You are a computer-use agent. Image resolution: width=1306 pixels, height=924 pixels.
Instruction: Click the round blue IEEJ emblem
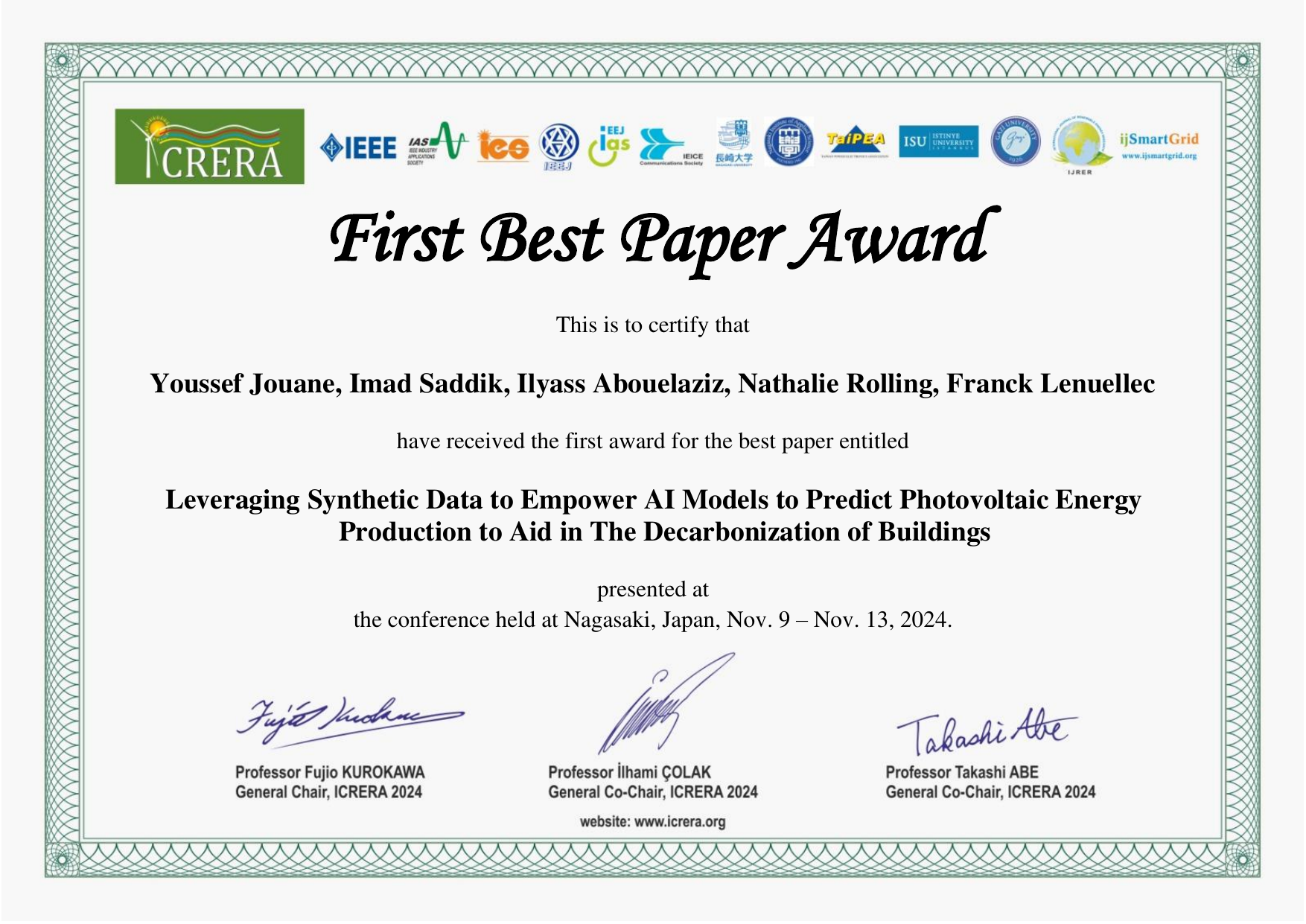click(558, 147)
